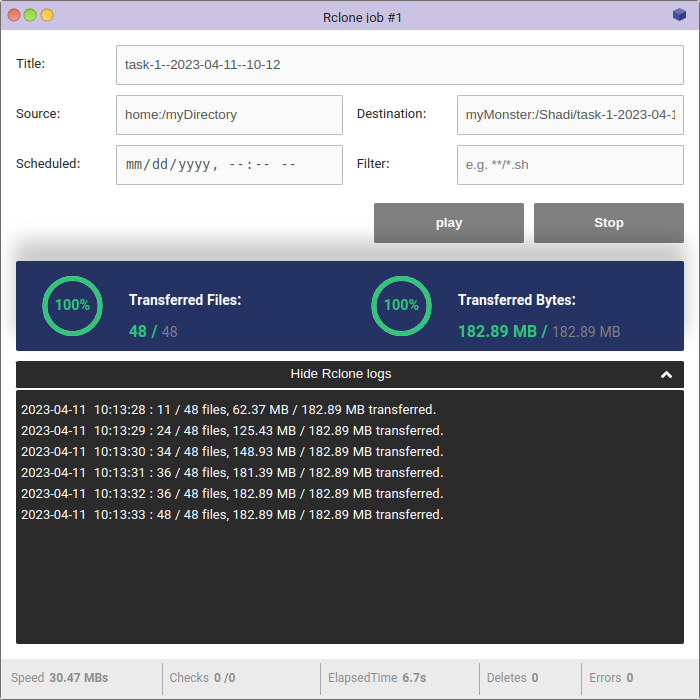Click the Destination field myMonster:/Shadi path

click(x=570, y=115)
